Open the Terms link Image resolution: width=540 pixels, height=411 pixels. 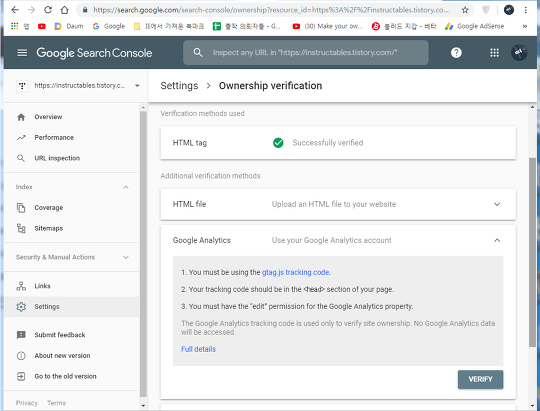[56, 403]
